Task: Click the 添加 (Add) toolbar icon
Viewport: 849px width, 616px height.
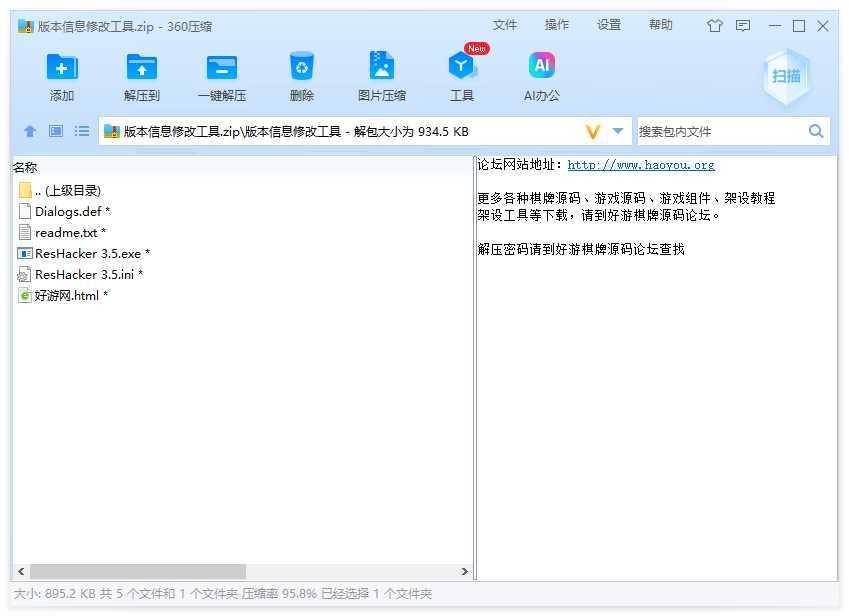Action: pos(62,68)
